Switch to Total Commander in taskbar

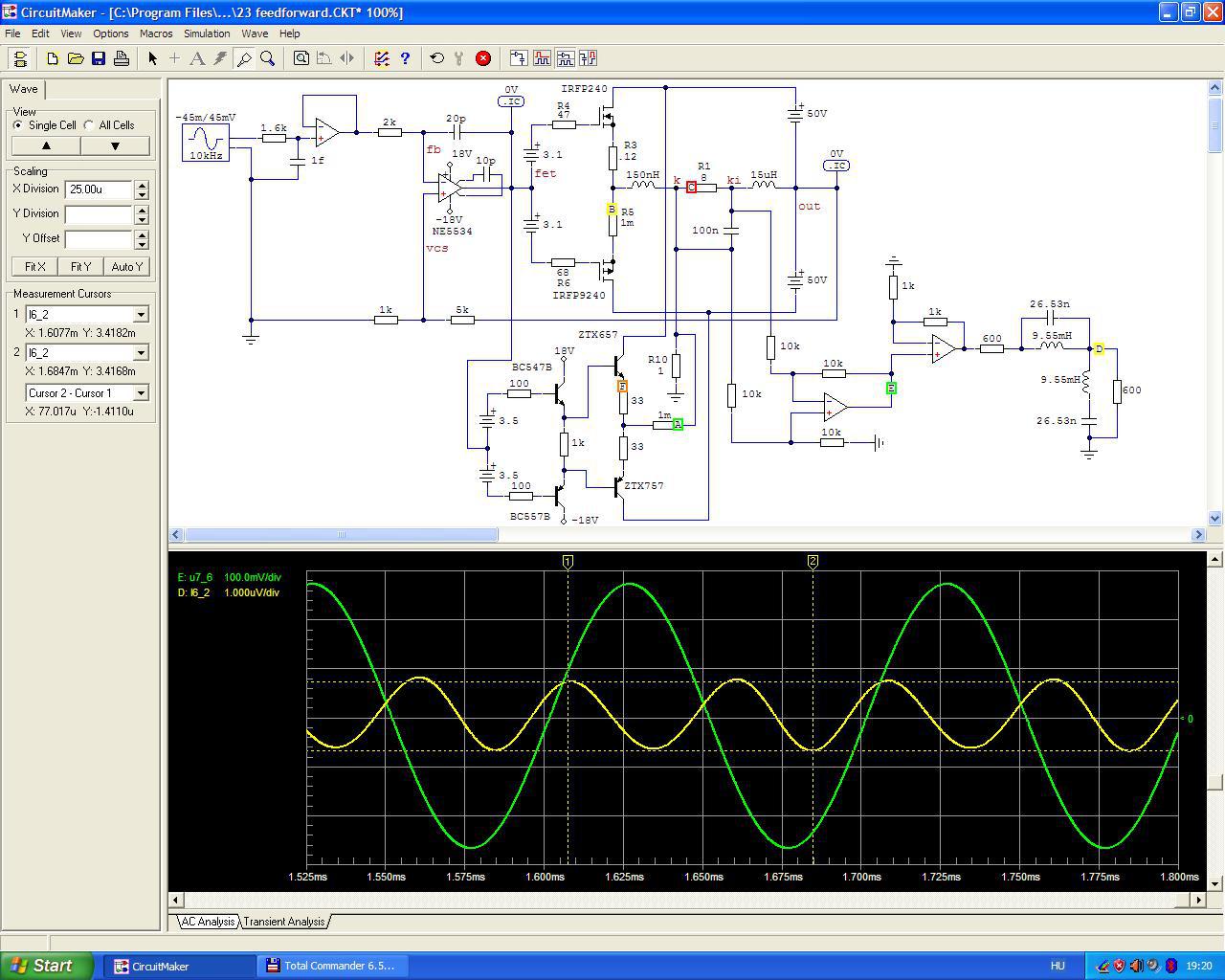[332, 966]
